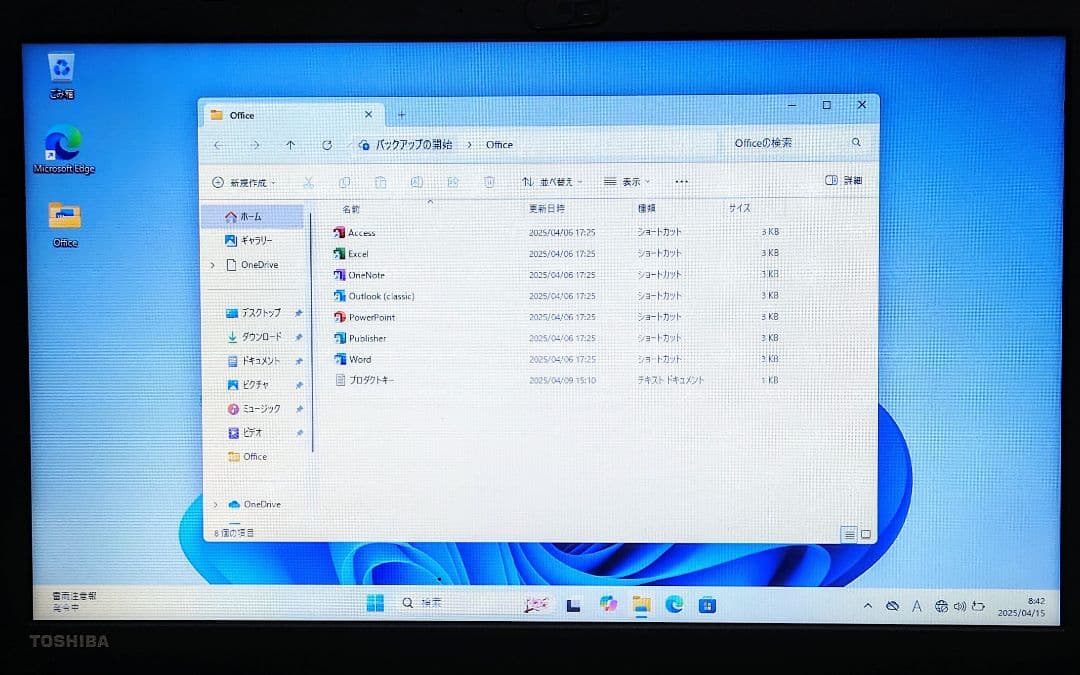Image resolution: width=1080 pixels, height=675 pixels.
Task: Open the 並べ替え sort dropdown
Action: coord(553,182)
